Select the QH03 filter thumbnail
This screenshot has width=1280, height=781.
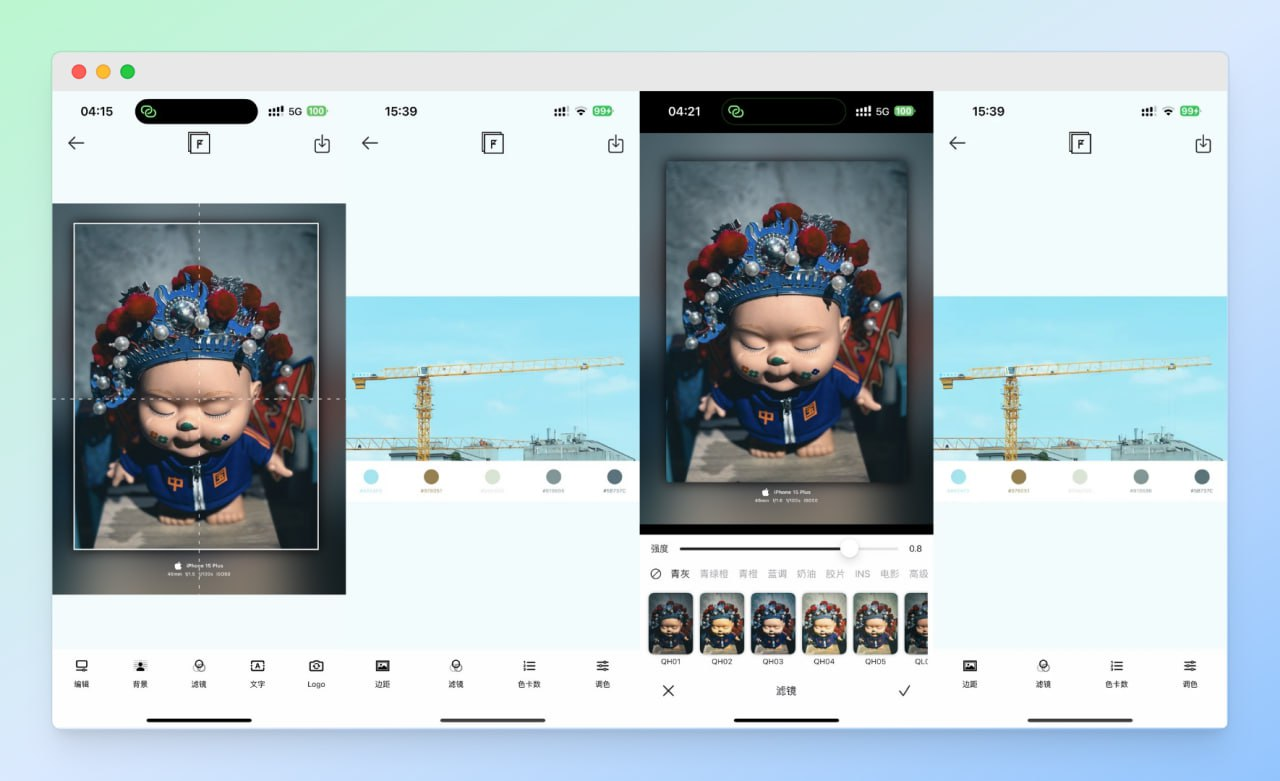pos(773,624)
